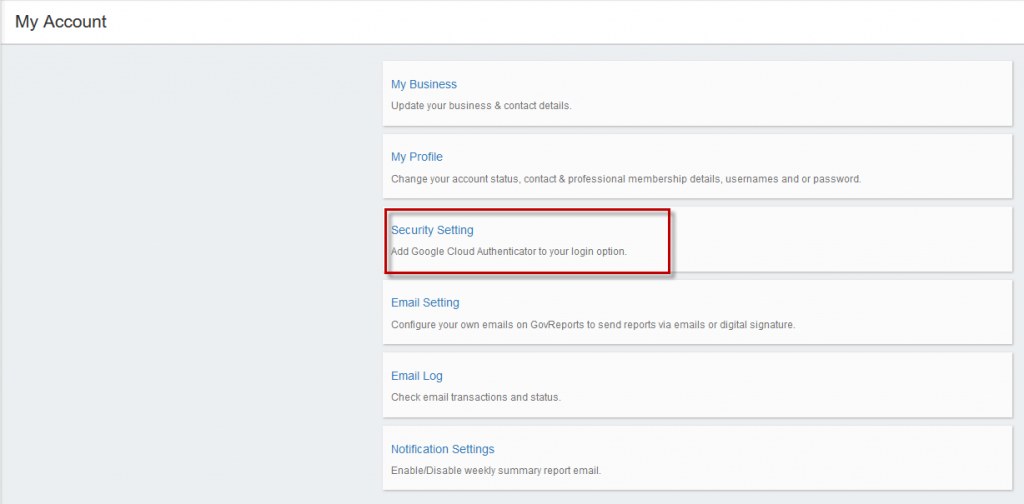Click 'Enable/Disable weekly summary report email.' text

(496, 470)
